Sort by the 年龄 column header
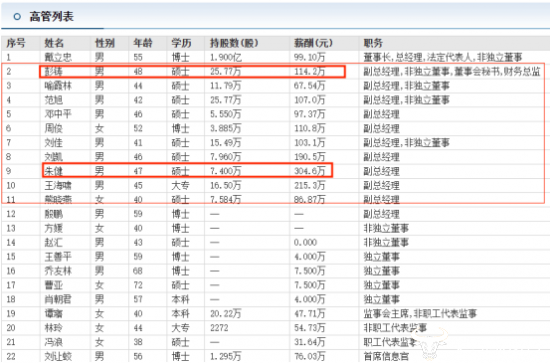Image resolution: width=550 pixels, height=363 pixels. (x=143, y=43)
